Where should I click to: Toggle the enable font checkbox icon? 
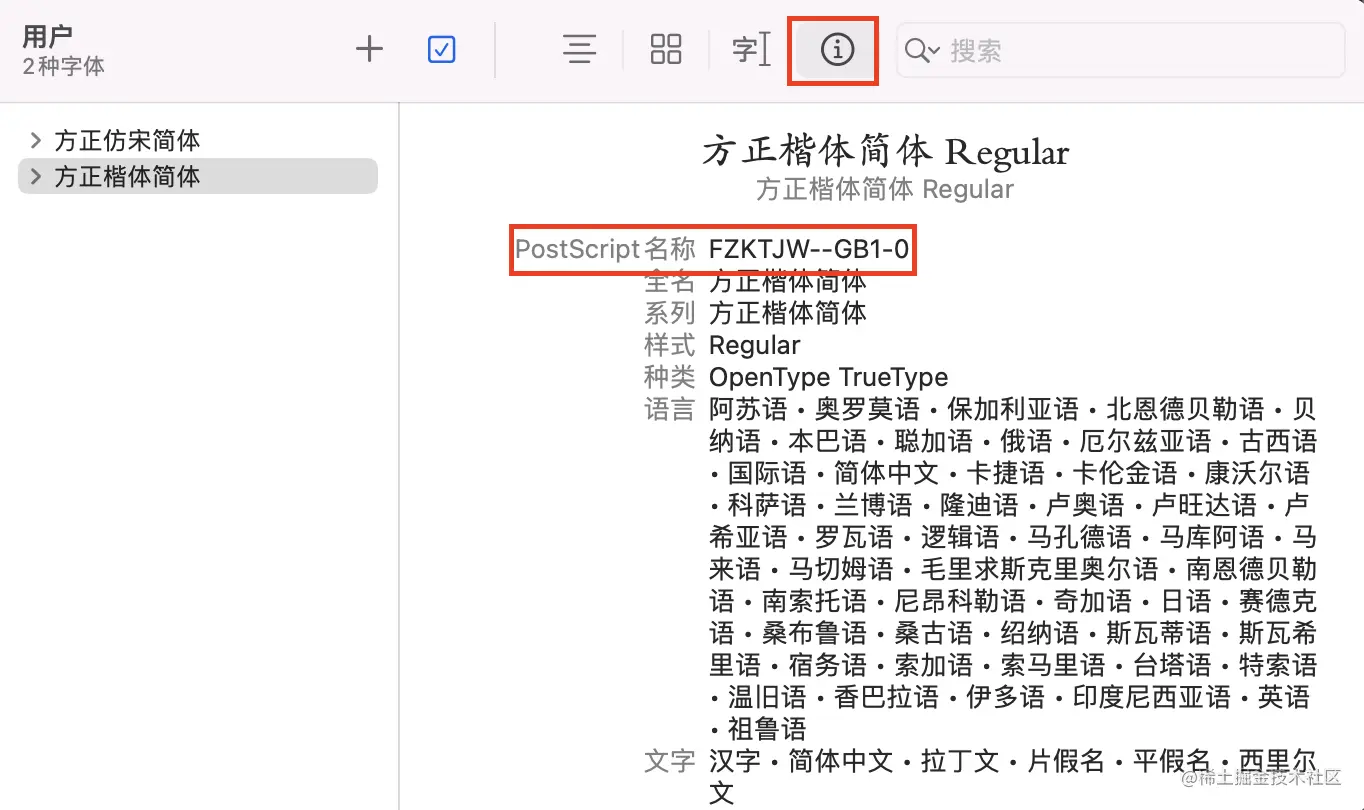(441, 49)
